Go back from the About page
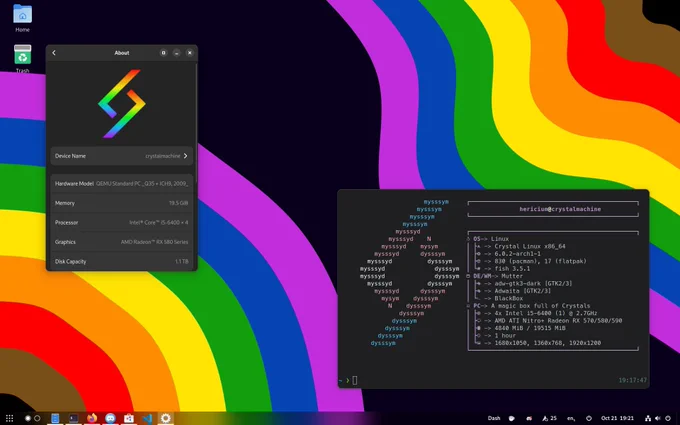 pyautogui.click(x=54, y=53)
